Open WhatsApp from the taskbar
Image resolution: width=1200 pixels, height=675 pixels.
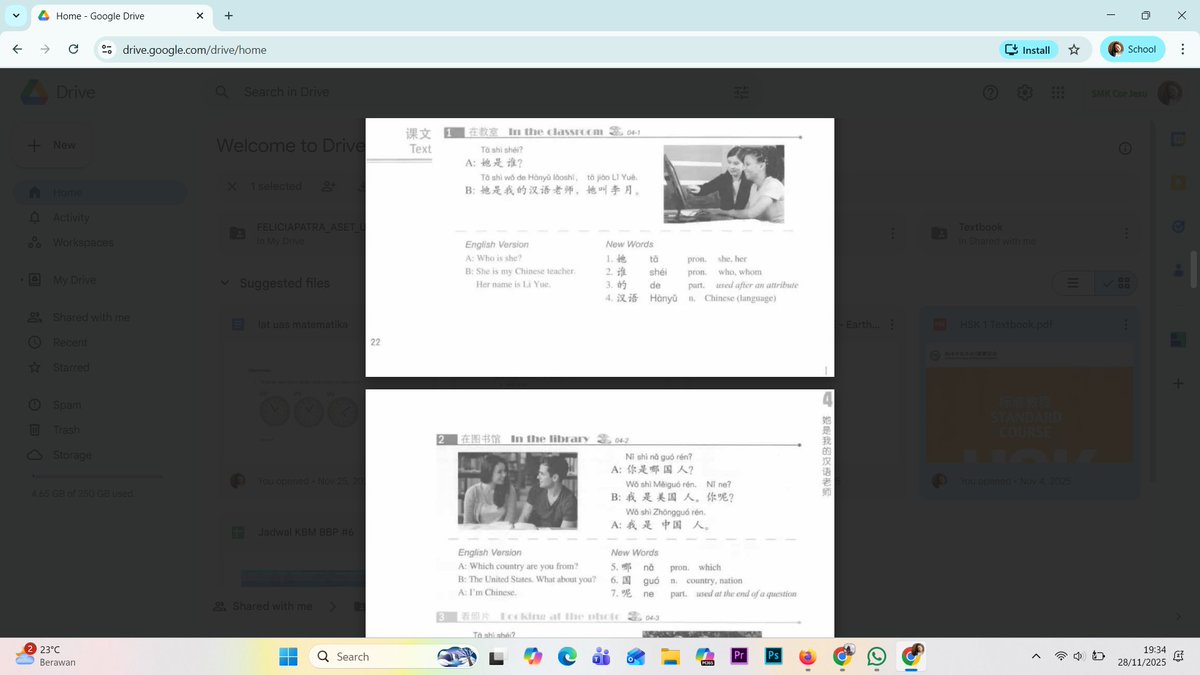(877, 656)
